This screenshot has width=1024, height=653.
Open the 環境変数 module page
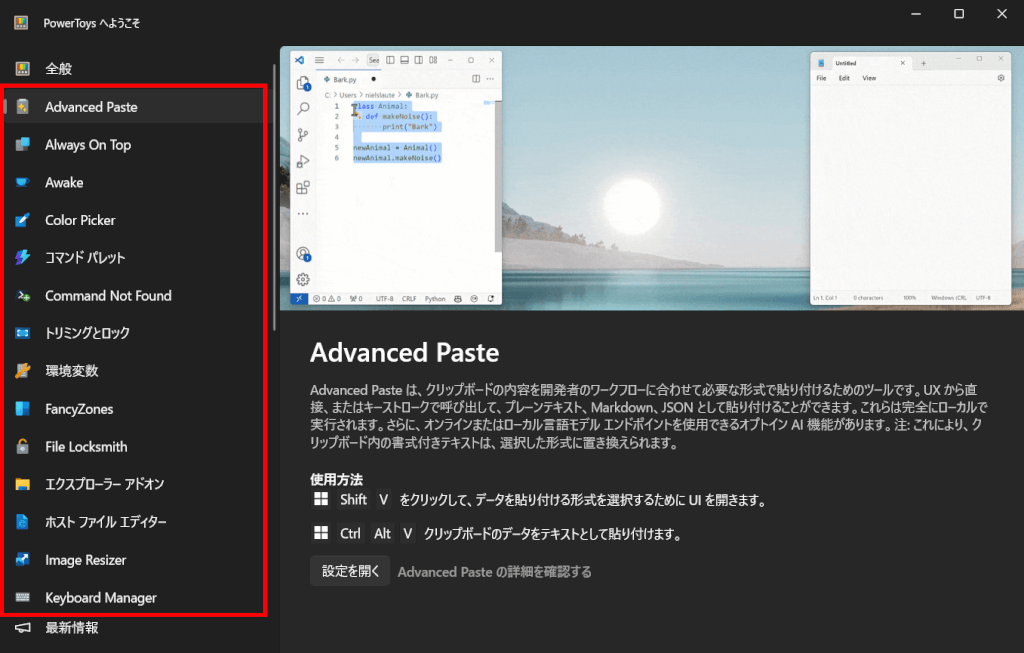(71, 371)
